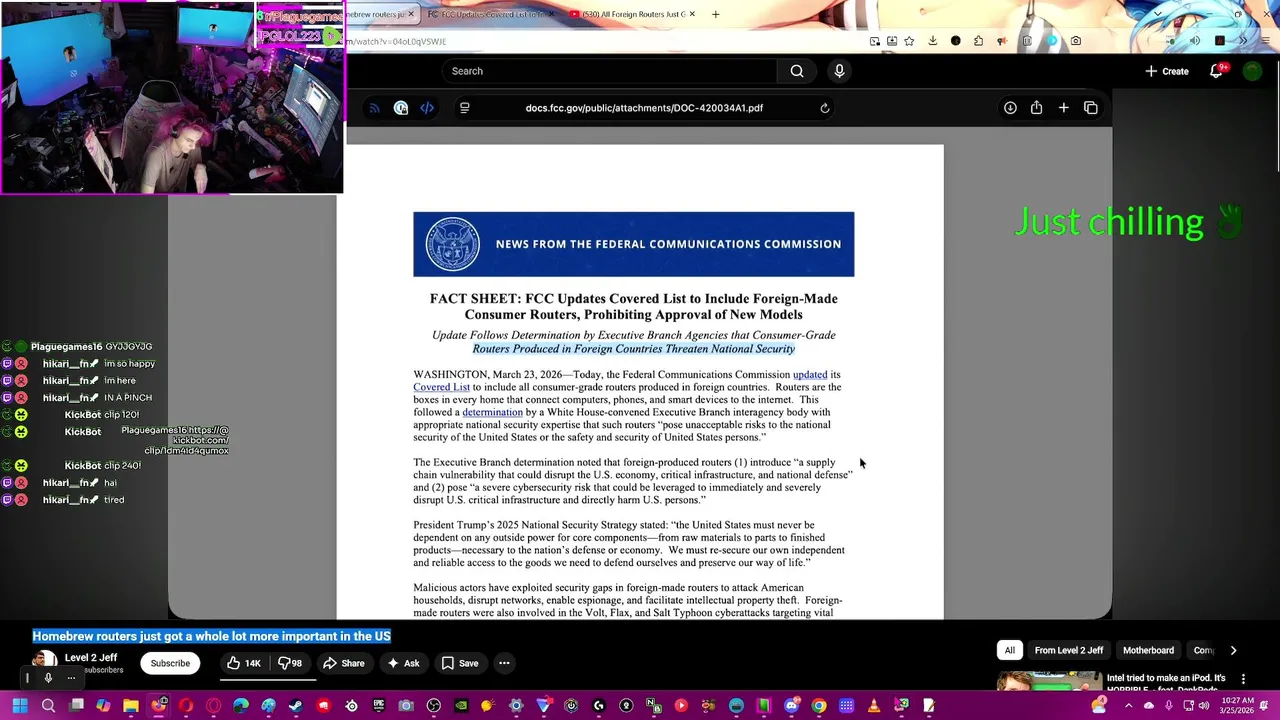Screen dimensions: 1280x720
Task: Click the tab overview icon in video browser
Action: 1091,108
